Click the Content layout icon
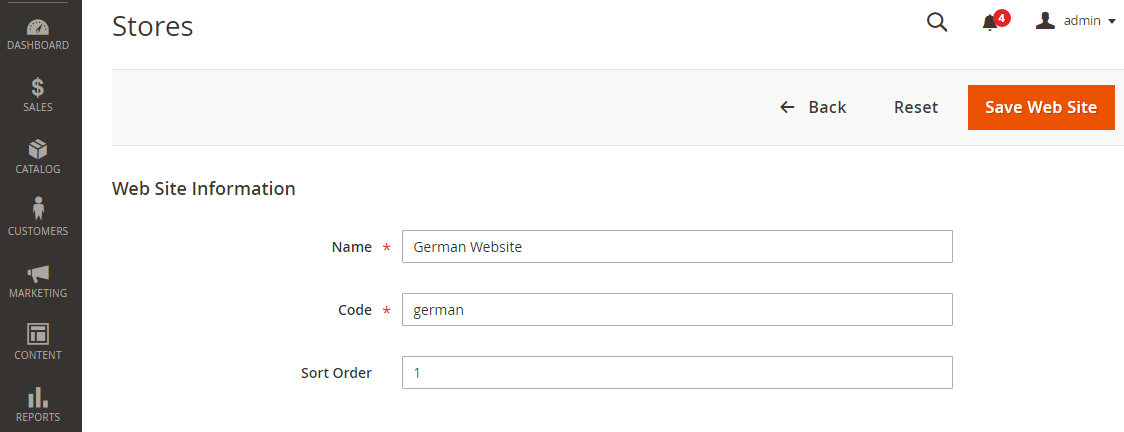Screen dimensions: 1124x432 (38, 334)
